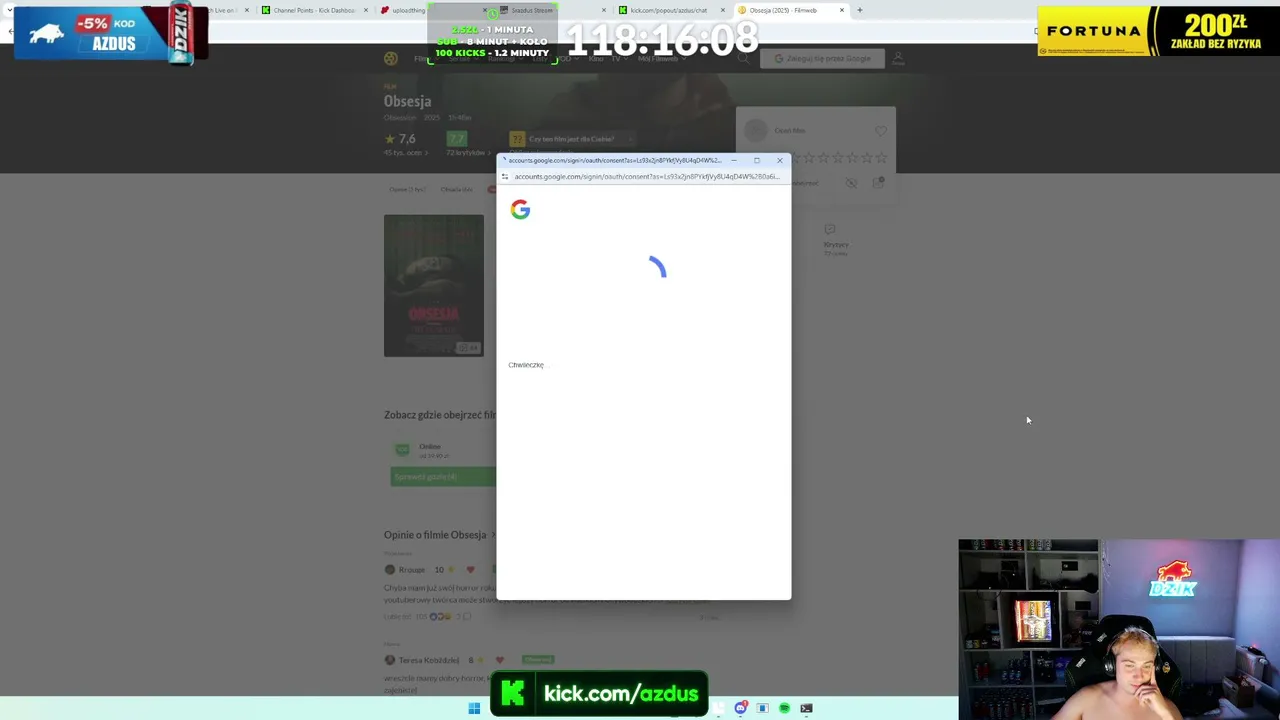The image size is (1280, 720).
Task: Open the photo gallery counter on poster
Action: [x=468, y=348]
